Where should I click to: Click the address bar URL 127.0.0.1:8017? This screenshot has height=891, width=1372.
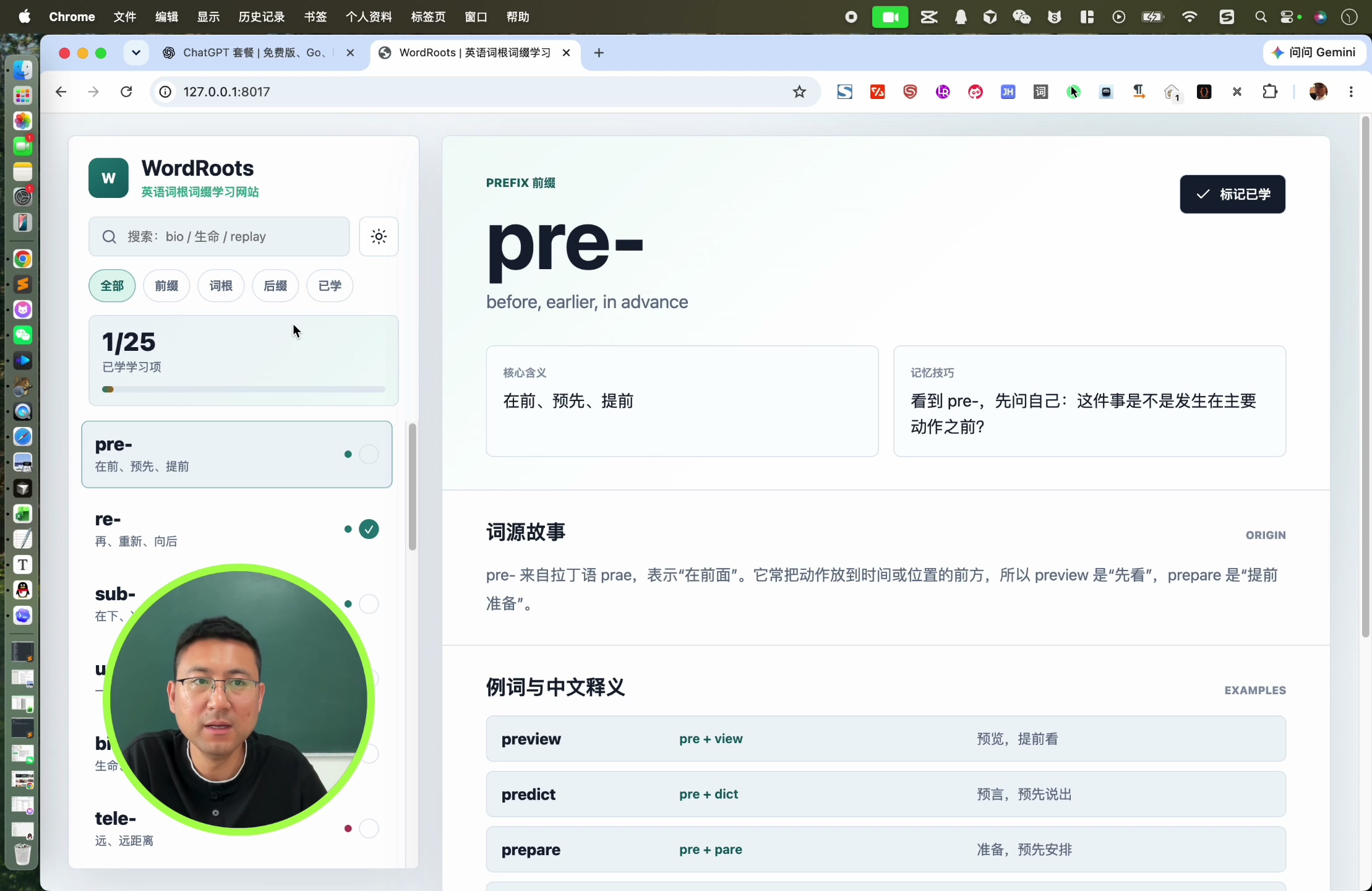point(226,92)
